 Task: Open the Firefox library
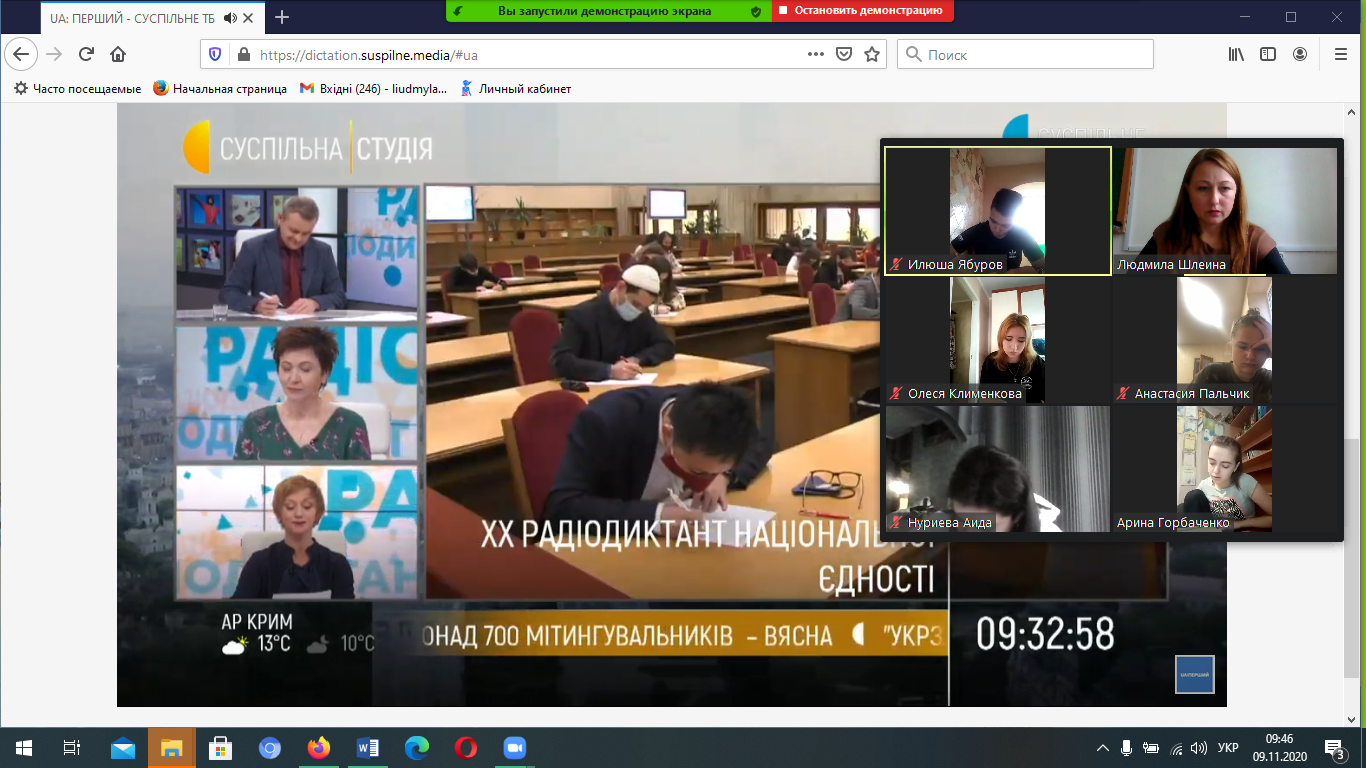(x=1236, y=54)
